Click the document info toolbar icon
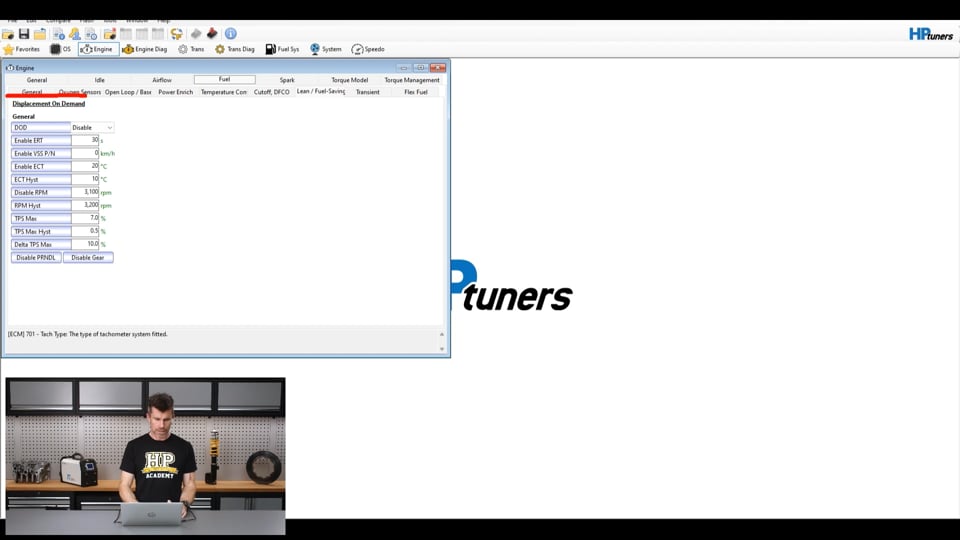Image resolution: width=960 pixels, height=540 pixels. coord(59,34)
